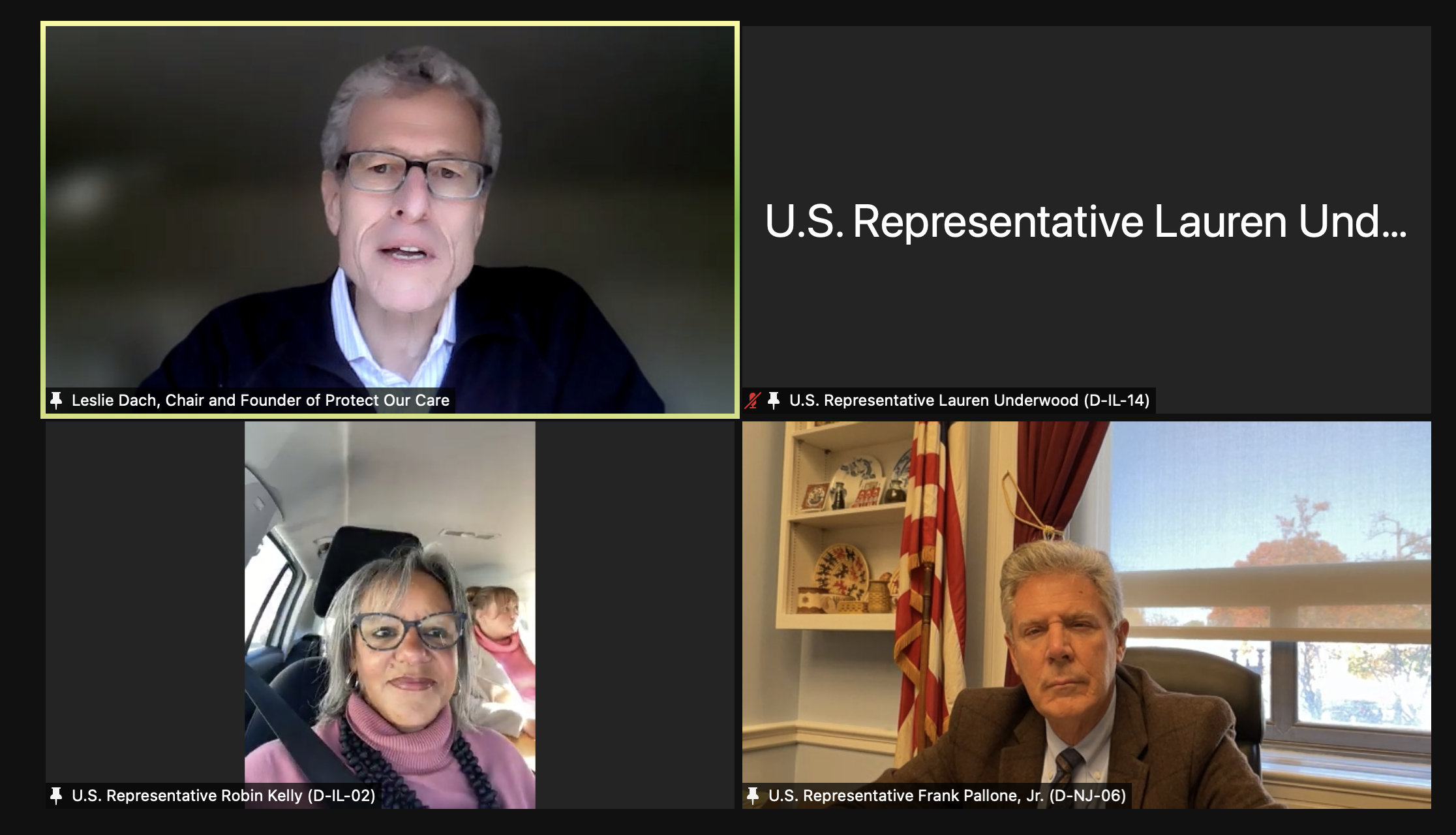Click the Frank Pallone, Jr. (D-NJ-06) name label
Image resolution: width=1456 pixels, height=835 pixels.
947,795
